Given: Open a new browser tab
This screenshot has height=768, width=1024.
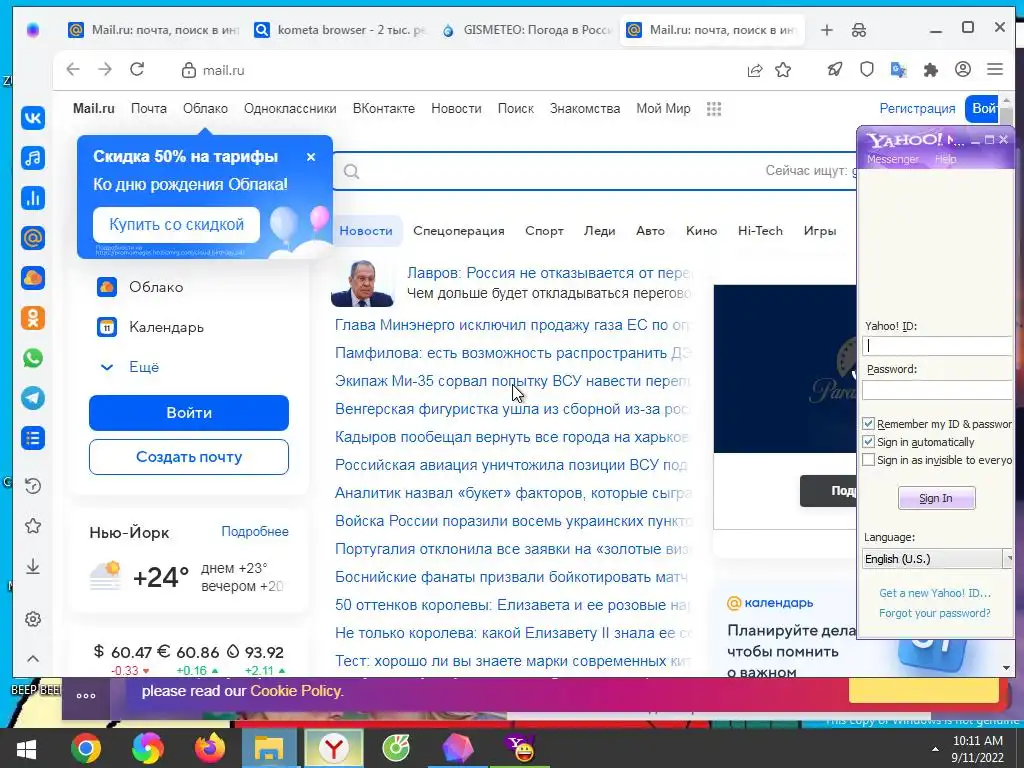Looking at the screenshot, I should point(827,30).
